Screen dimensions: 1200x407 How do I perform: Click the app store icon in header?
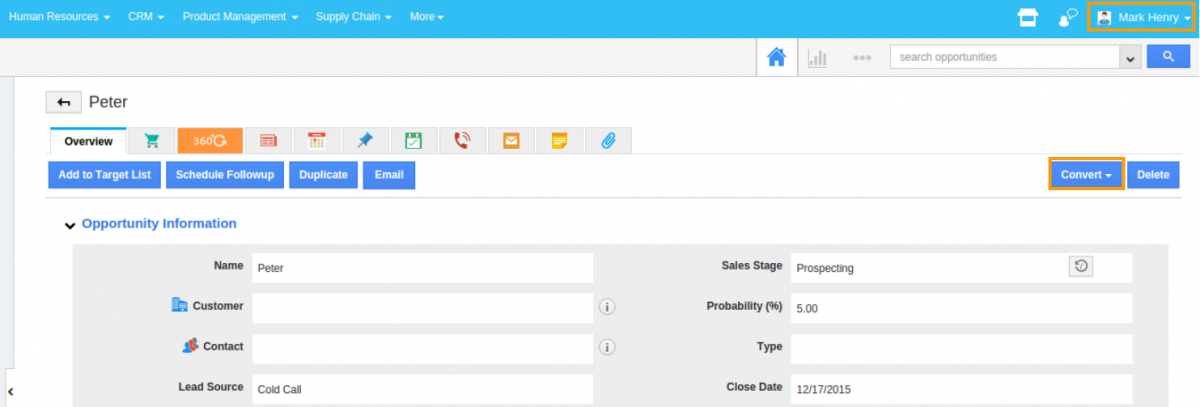[x=1026, y=17]
